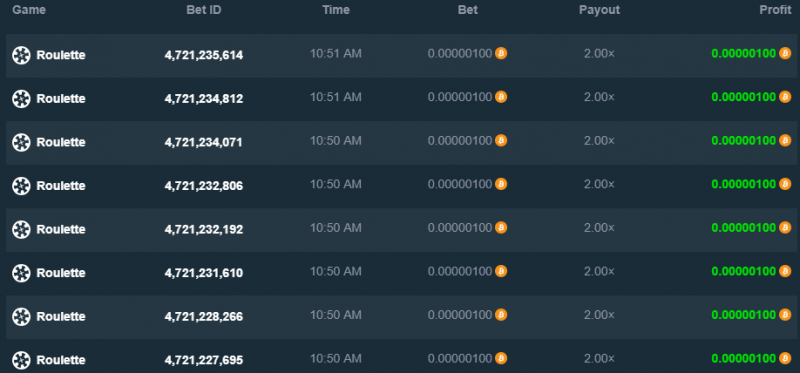Open bet ID 4,721,231,610
The height and width of the screenshot is (373, 800).
coord(204,273)
